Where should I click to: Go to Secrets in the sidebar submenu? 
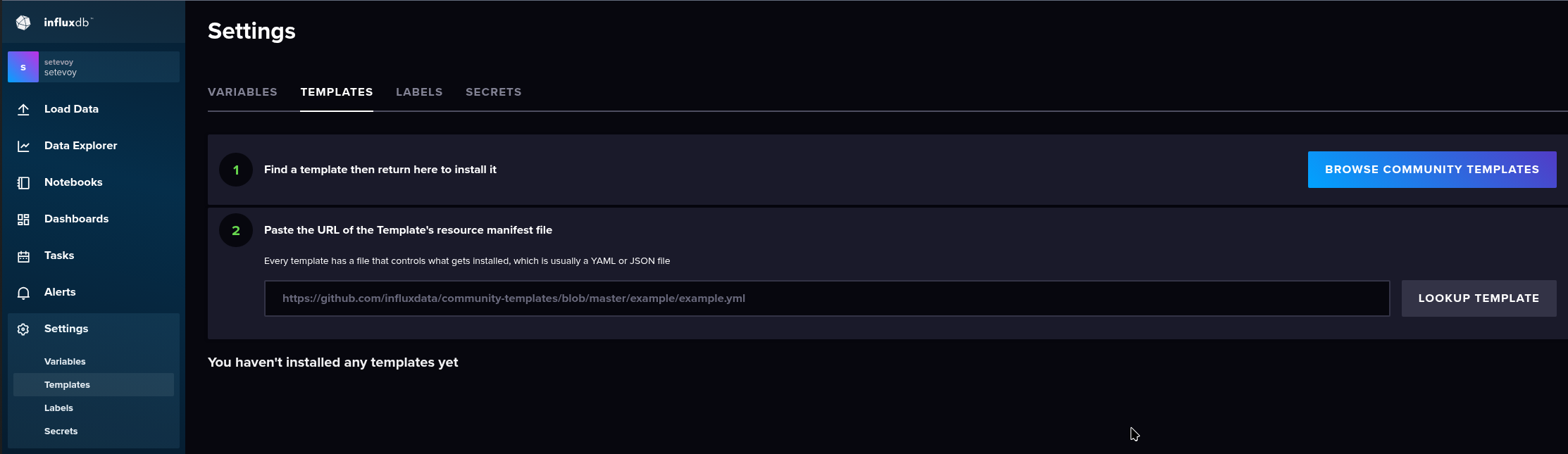61,431
